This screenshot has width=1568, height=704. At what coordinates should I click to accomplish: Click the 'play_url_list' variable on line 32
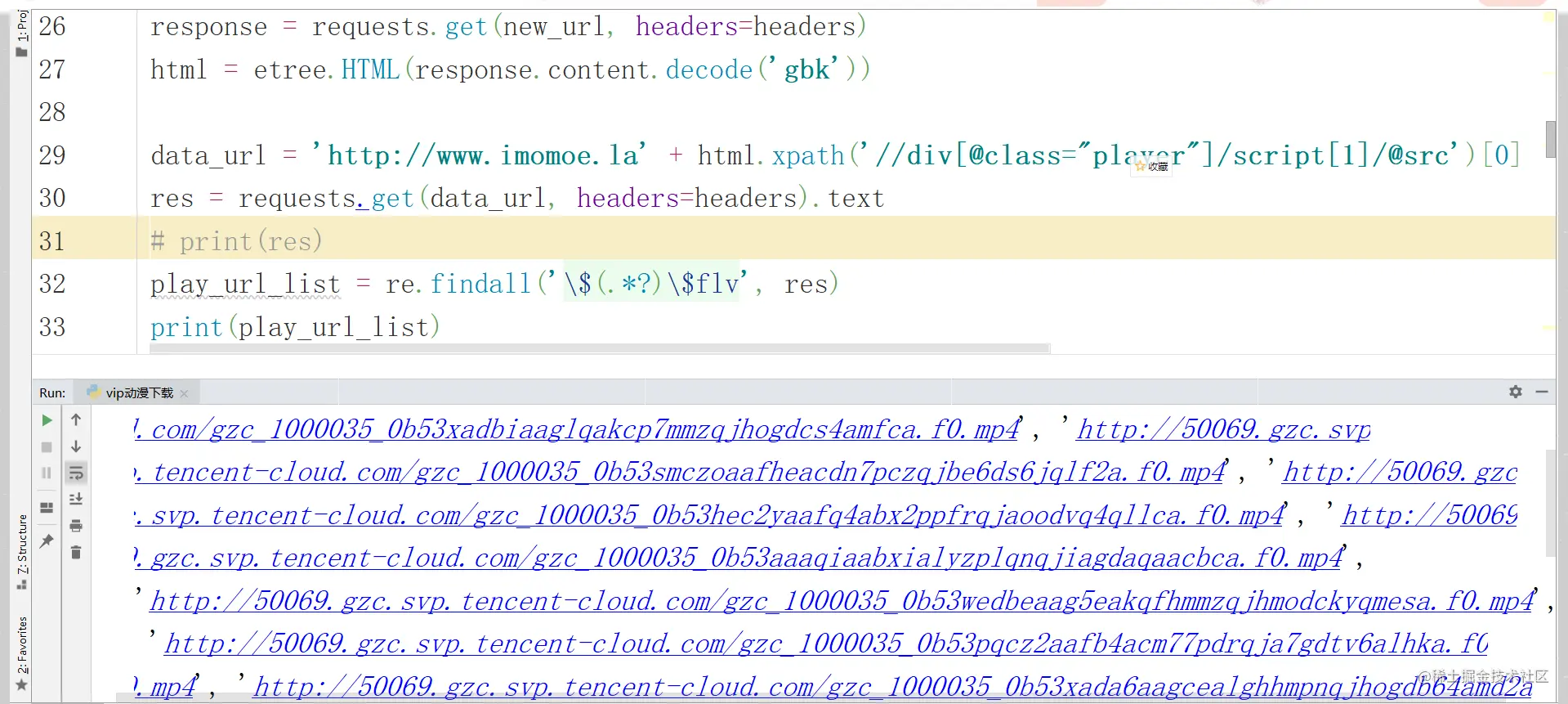click(x=245, y=284)
